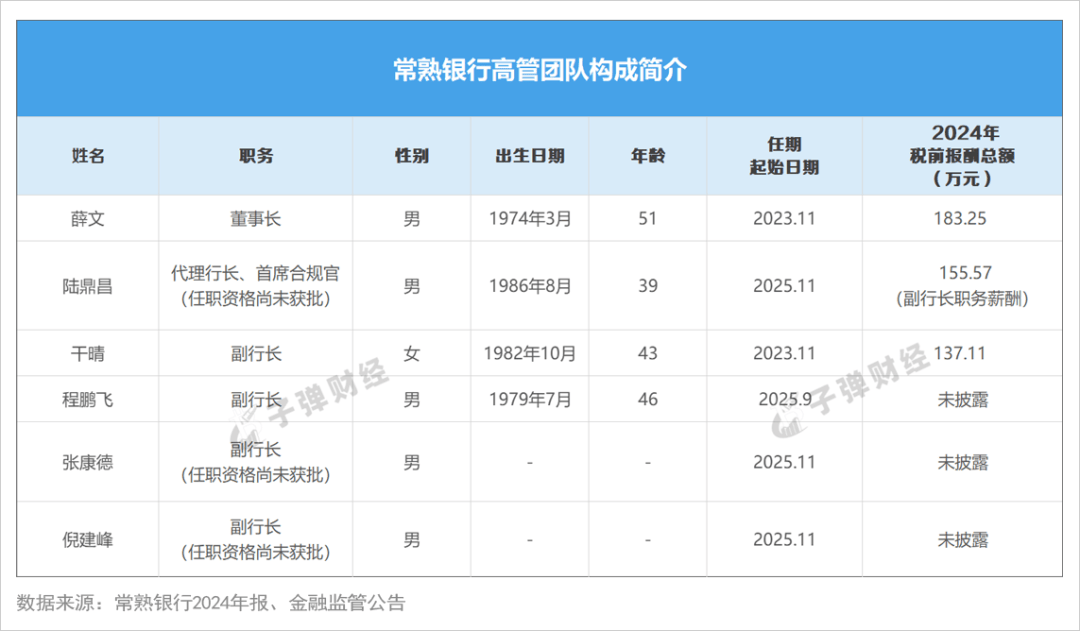Click 程鹏飞's tenure start date 2025.9
Image resolution: width=1080 pixels, height=631 pixels.
click(786, 398)
